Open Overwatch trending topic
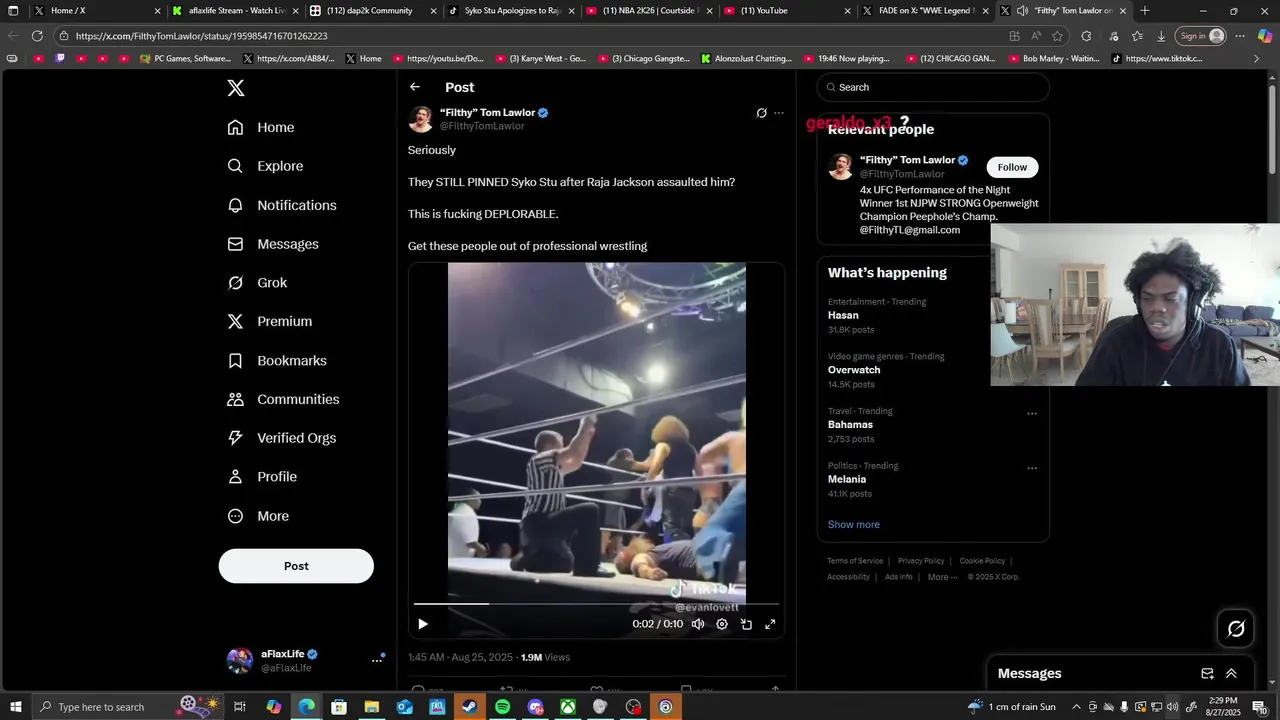This screenshot has width=1280, height=720. (x=854, y=370)
